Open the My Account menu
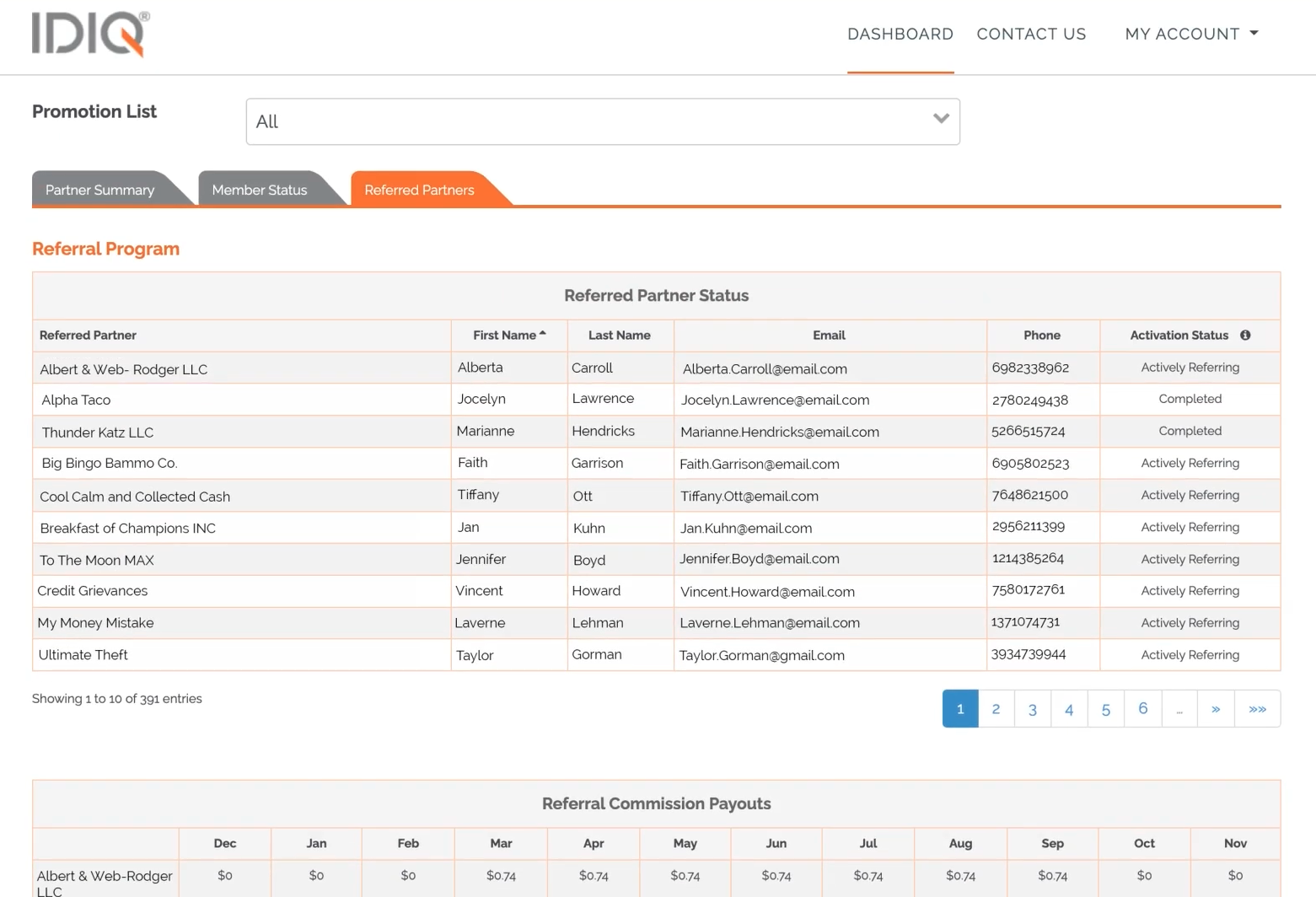The image size is (1316, 897). pos(1184,34)
